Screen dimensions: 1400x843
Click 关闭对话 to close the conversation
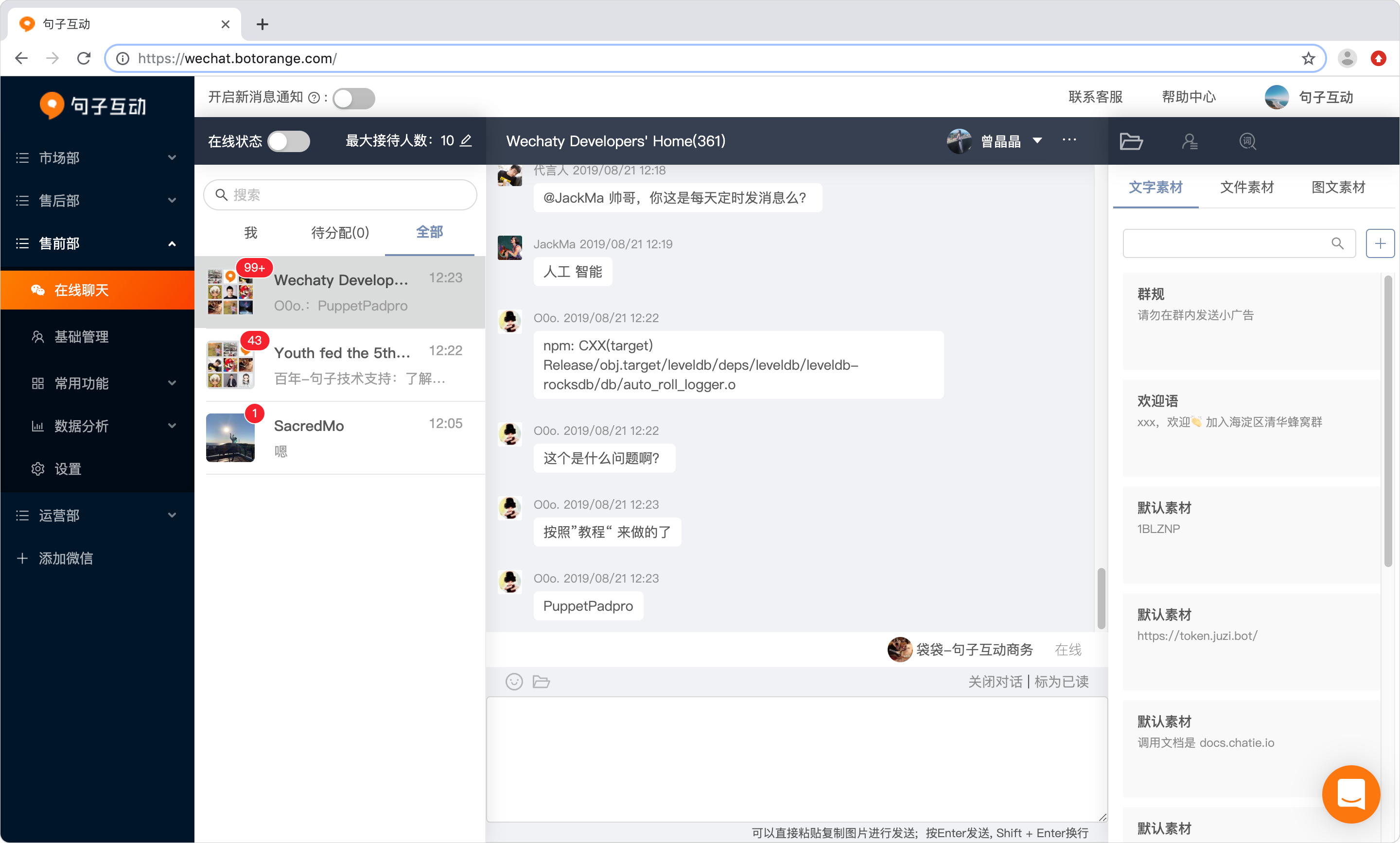click(x=995, y=681)
